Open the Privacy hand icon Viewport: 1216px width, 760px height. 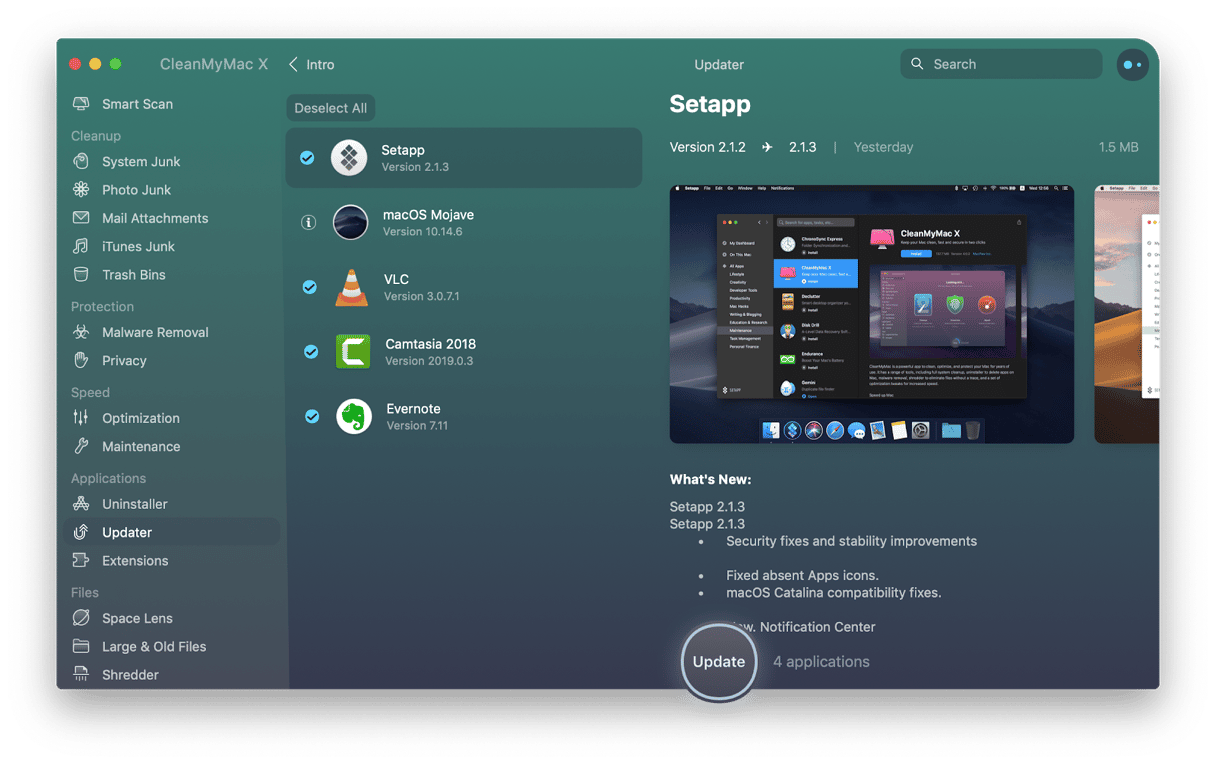coord(82,361)
